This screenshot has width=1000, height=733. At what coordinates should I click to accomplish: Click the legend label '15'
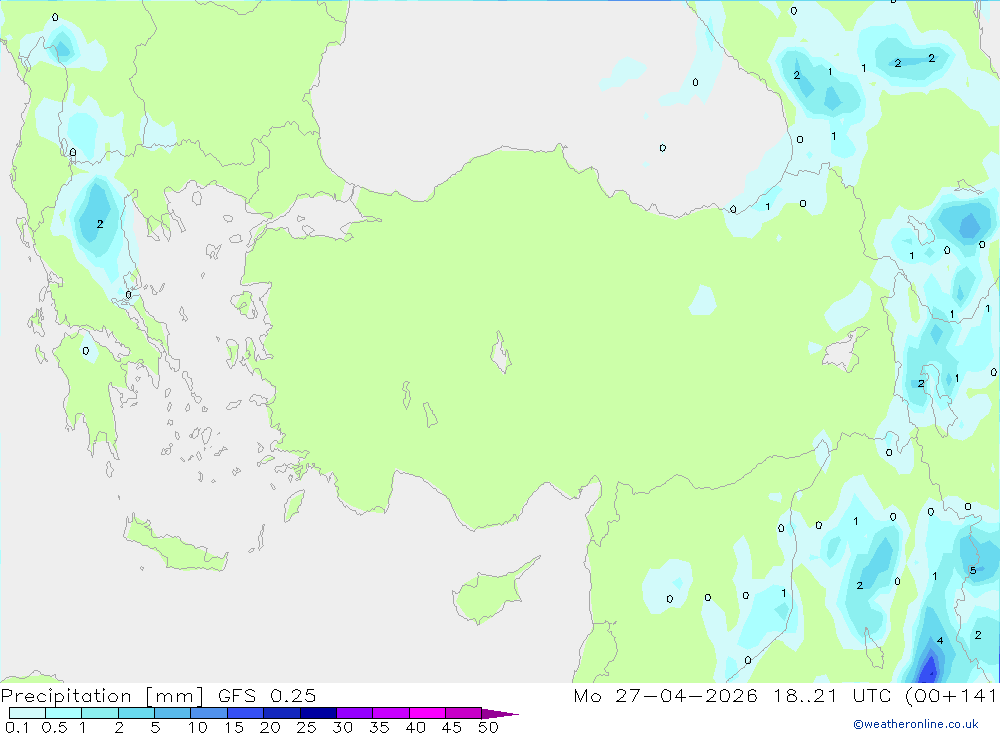pos(234,727)
